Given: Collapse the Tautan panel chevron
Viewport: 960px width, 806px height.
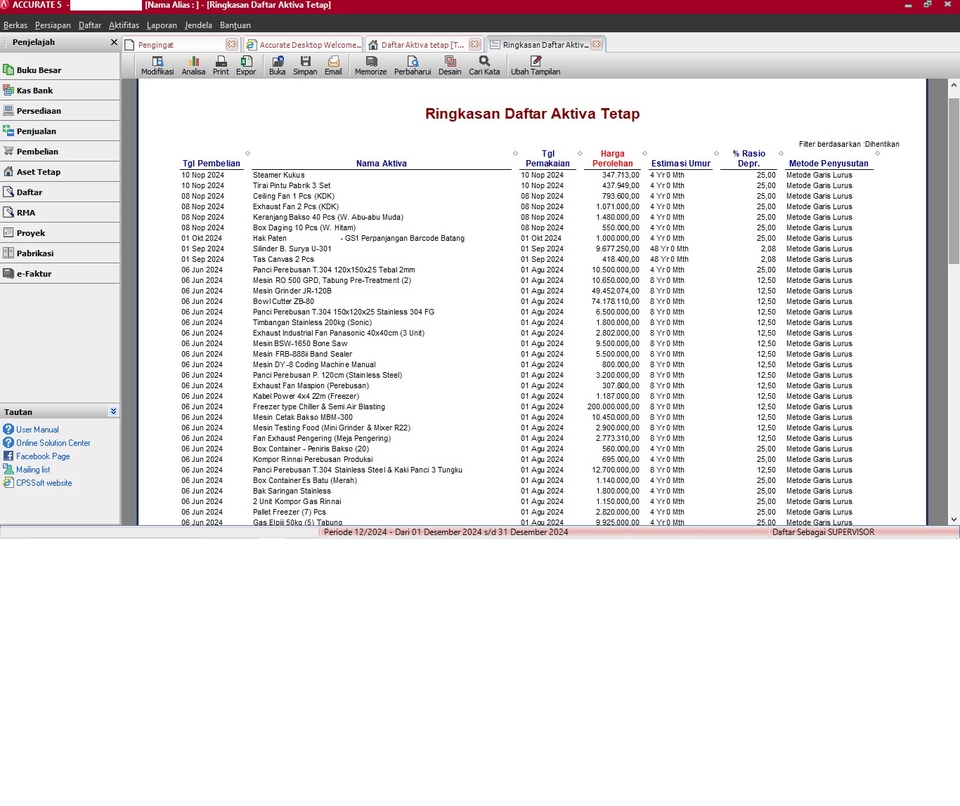Looking at the screenshot, I should coord(113,411).
